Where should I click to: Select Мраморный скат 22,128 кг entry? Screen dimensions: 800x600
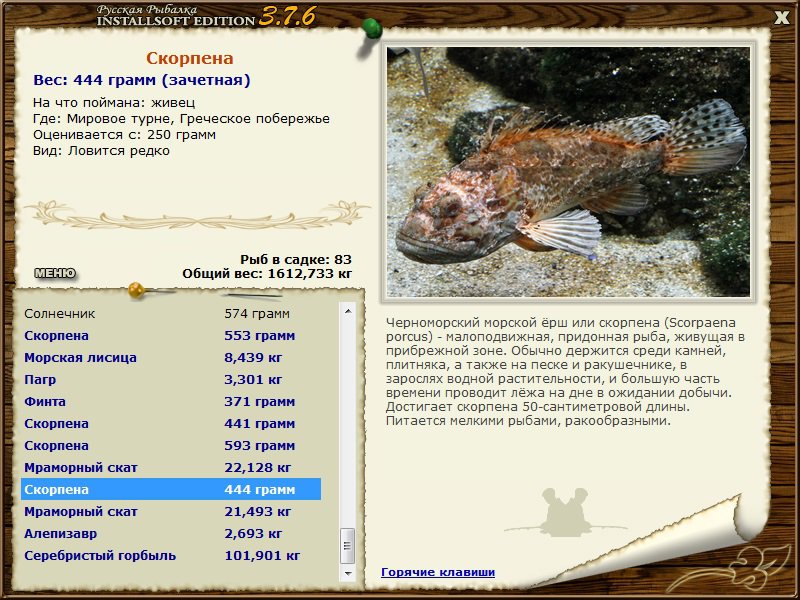tap(171, 467)
